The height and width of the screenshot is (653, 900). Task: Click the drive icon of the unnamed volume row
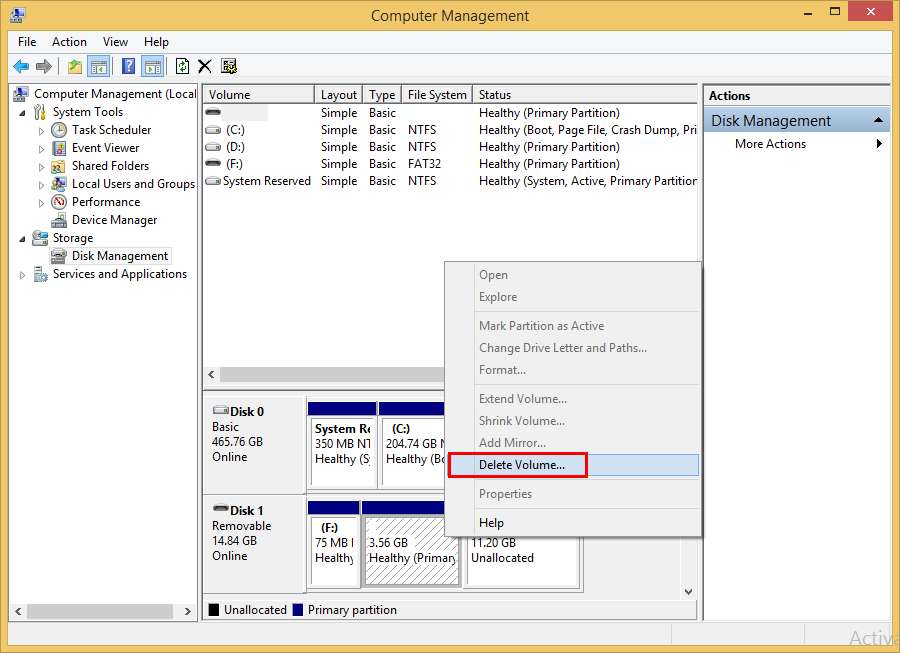(x=213, y=112)
